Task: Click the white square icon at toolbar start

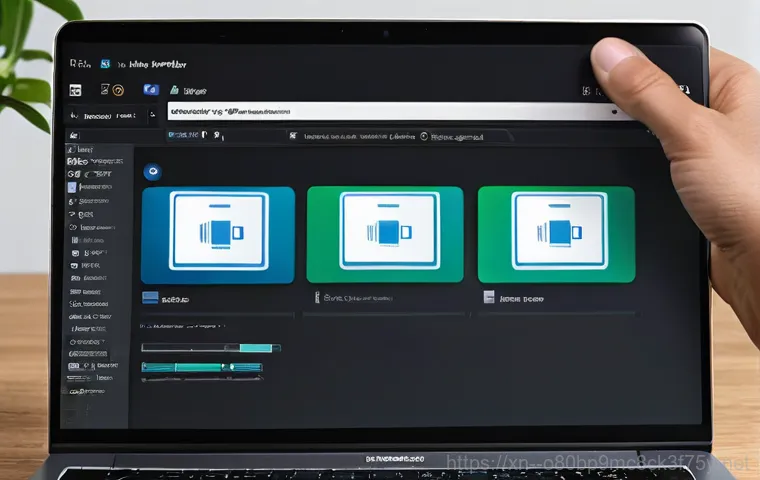Action: coord(75,90)
